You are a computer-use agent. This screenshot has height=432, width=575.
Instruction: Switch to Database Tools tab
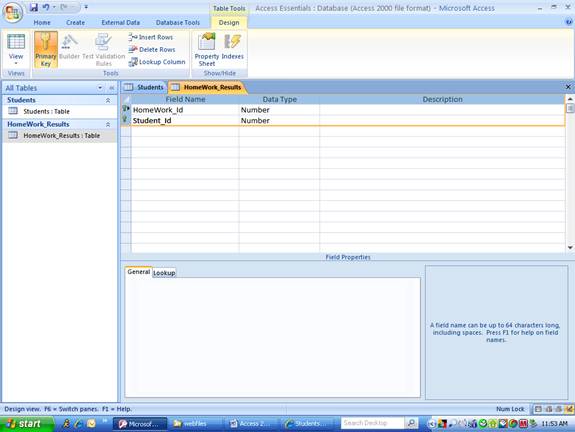pos(178,23)
